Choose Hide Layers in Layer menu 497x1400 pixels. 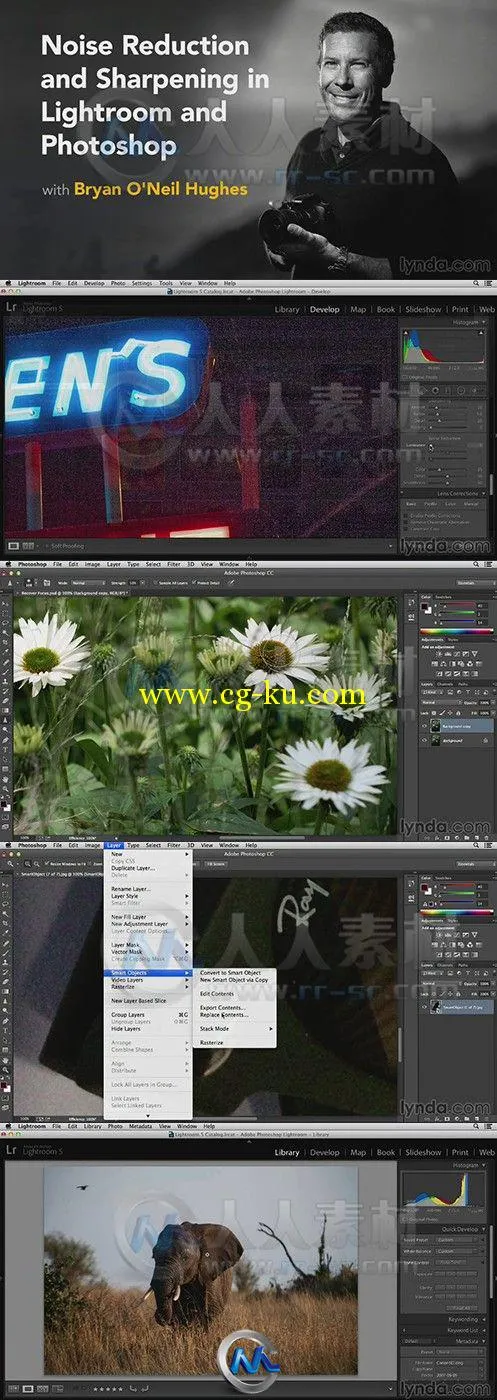coord(126,1028)
